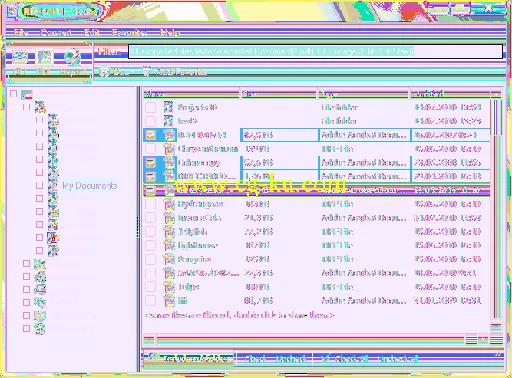Select My Documents in folder tree
The image size is (512, 378).
coord(90,186)
